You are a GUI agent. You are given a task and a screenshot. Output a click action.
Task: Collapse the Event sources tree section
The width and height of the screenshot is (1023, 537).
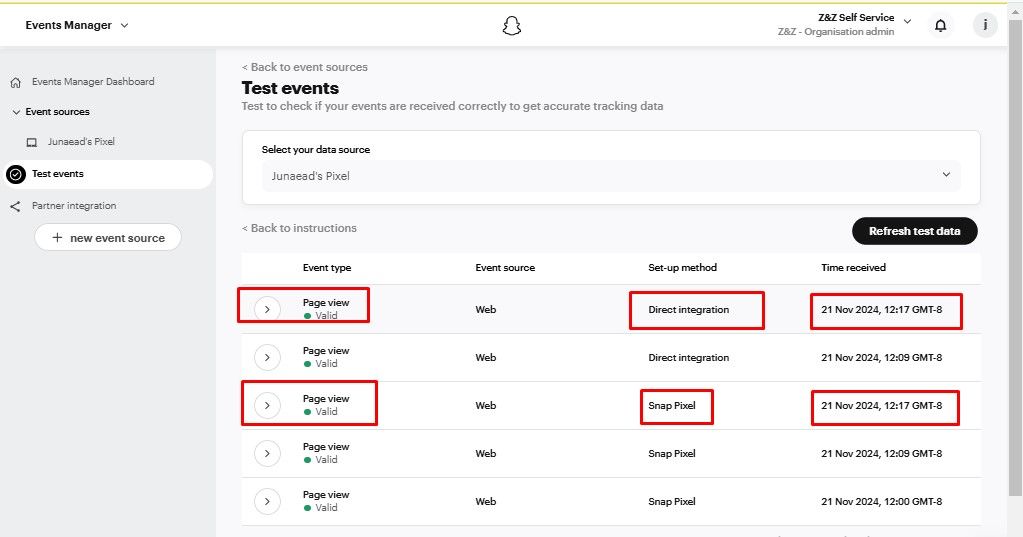(x=16, y=112)
